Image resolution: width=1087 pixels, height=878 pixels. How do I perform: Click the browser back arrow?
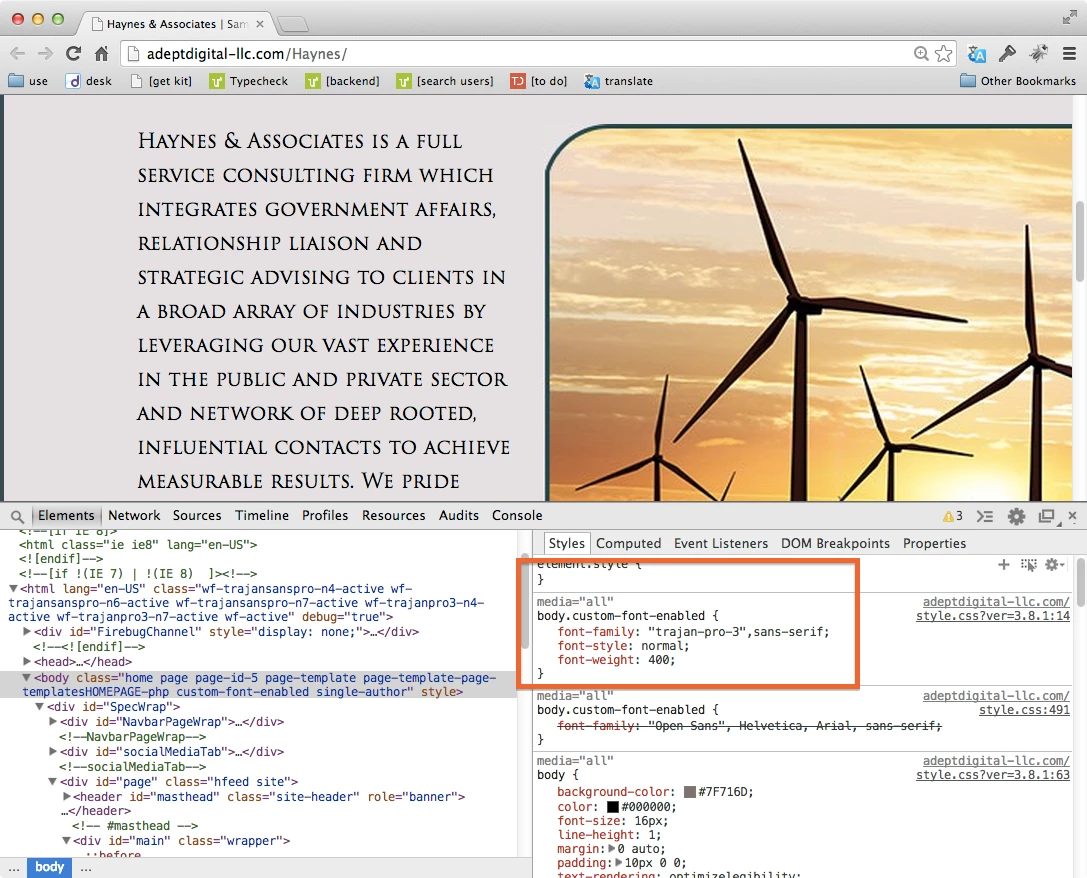(18, 54)
